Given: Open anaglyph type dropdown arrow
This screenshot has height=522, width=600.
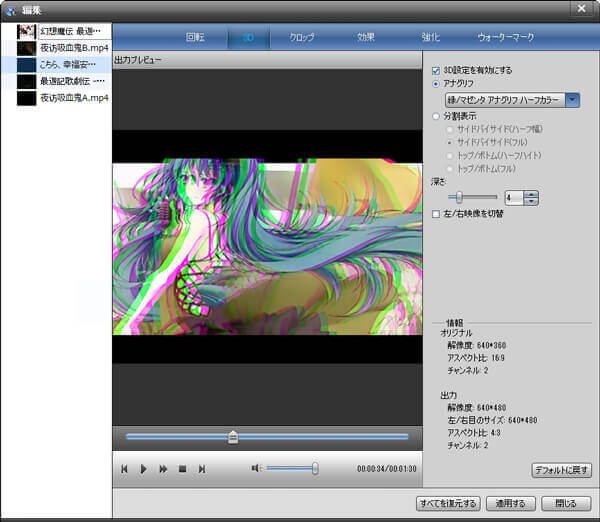Looking at the screenshot, I should tap(572, 100).
